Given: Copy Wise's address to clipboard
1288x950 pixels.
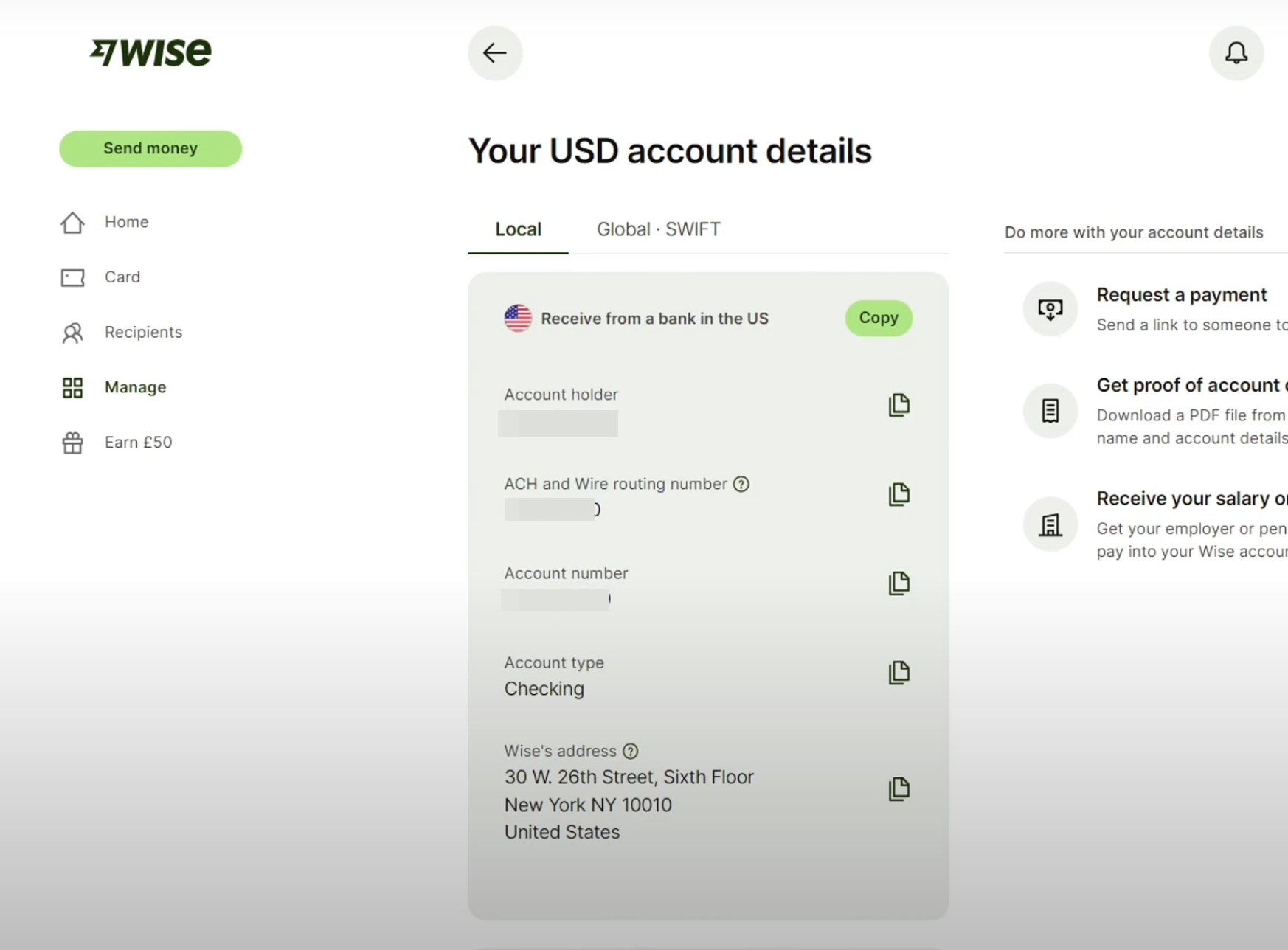Looking at the screenshot, I should pyautogui.click(x=899, y=789).
